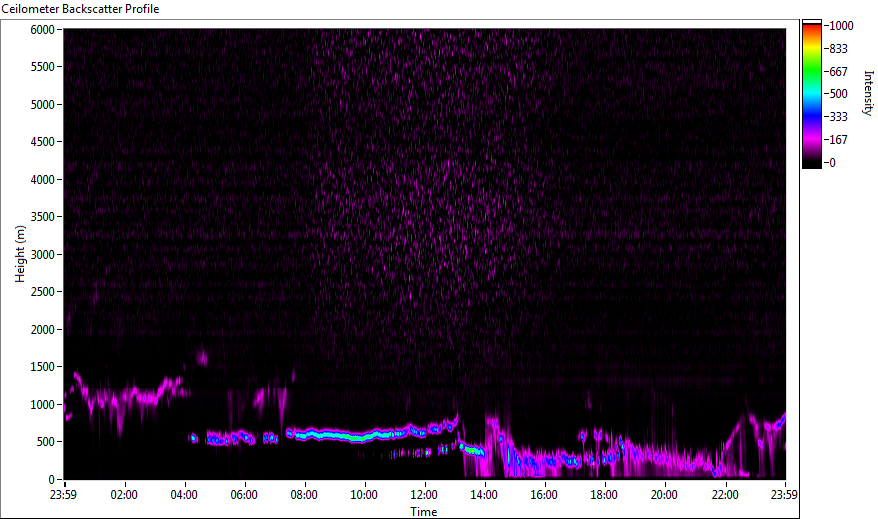This screenshot has height=519, width=878.
Task: Click the 3500 height axis value
Action: pyautogui.click(x=43, y=217)
